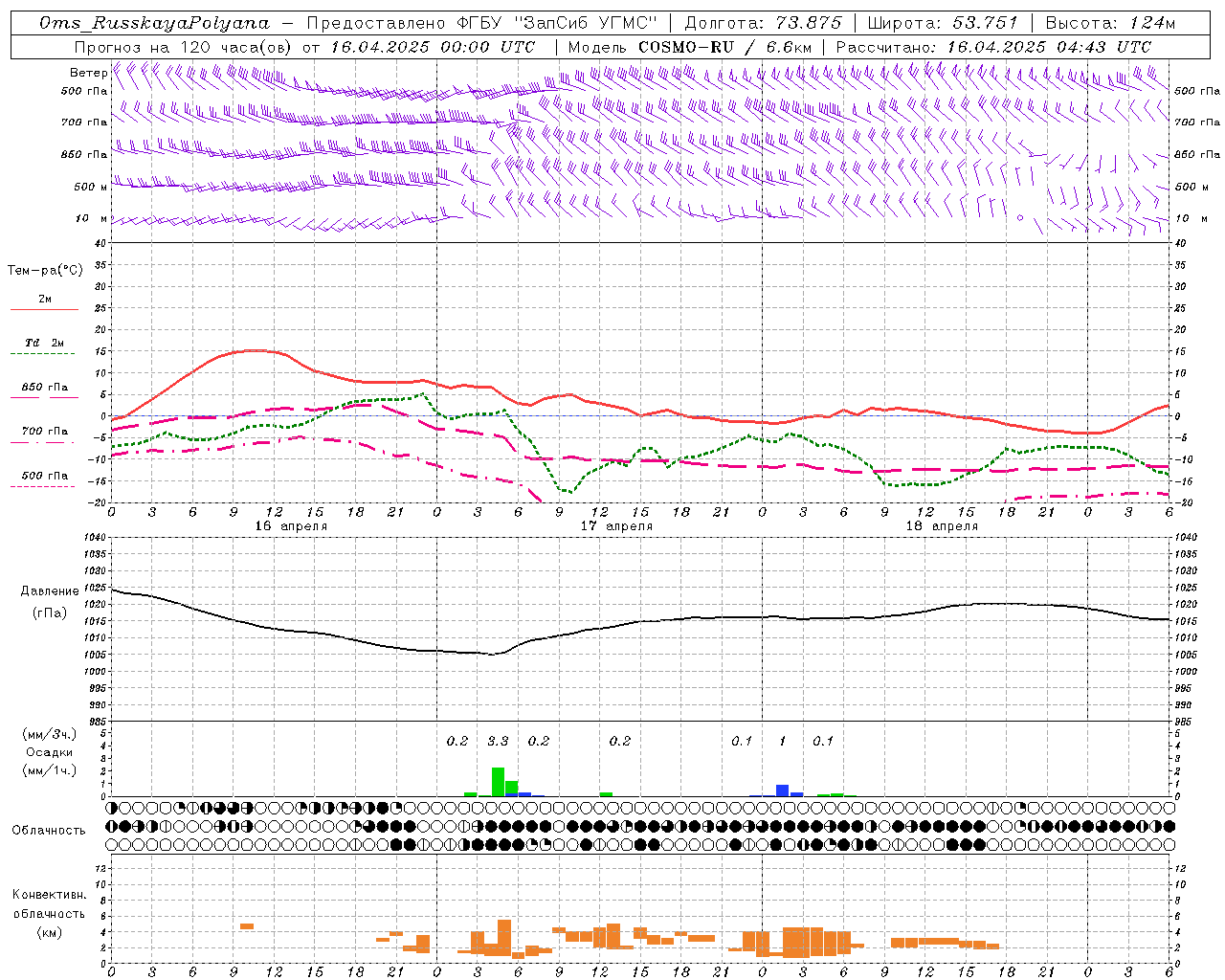Click the 500 м wind level label on left axis

pos(91,188)
